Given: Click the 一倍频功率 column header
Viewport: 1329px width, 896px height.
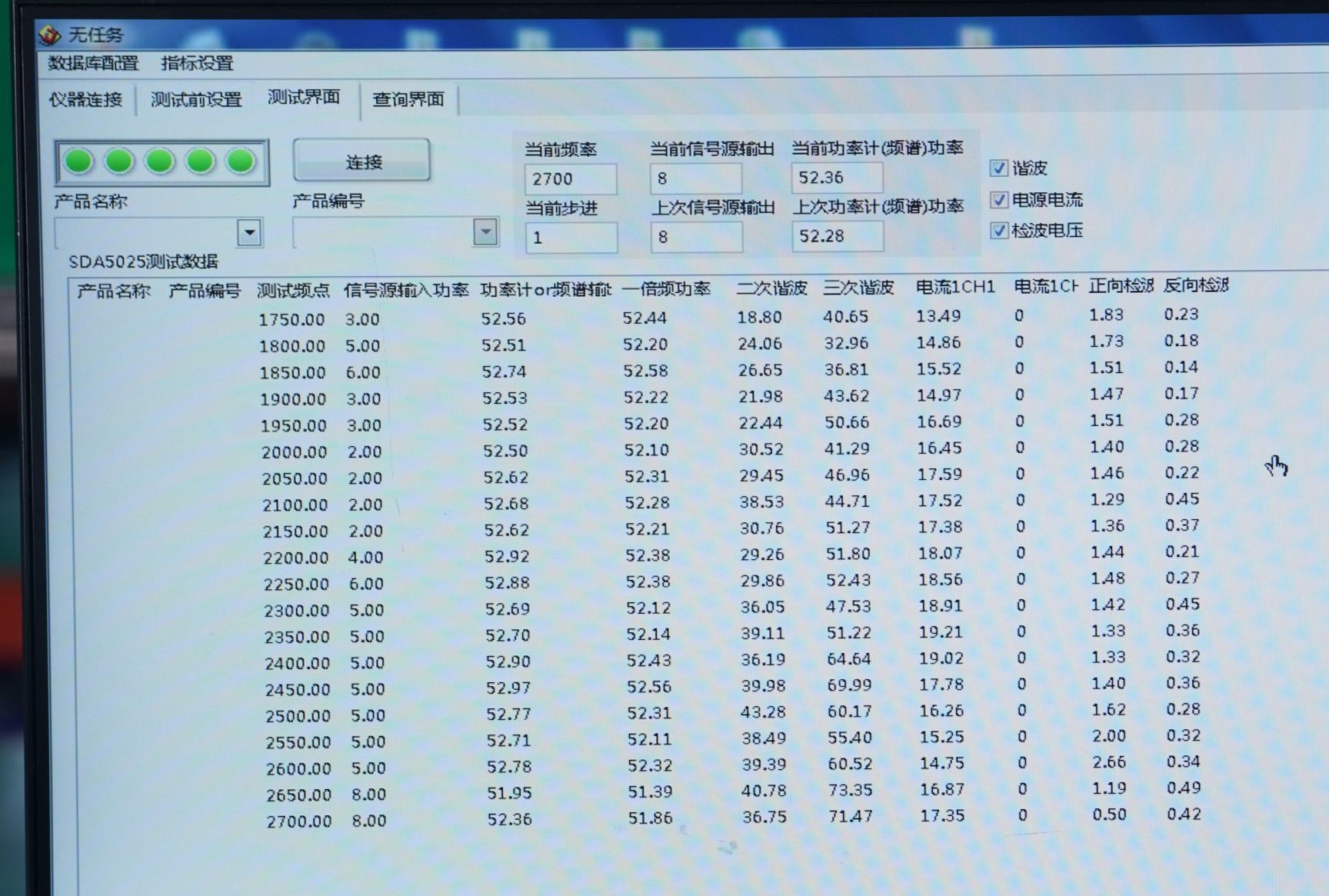Looking at the screenshot, I should (x=666, y=289).
